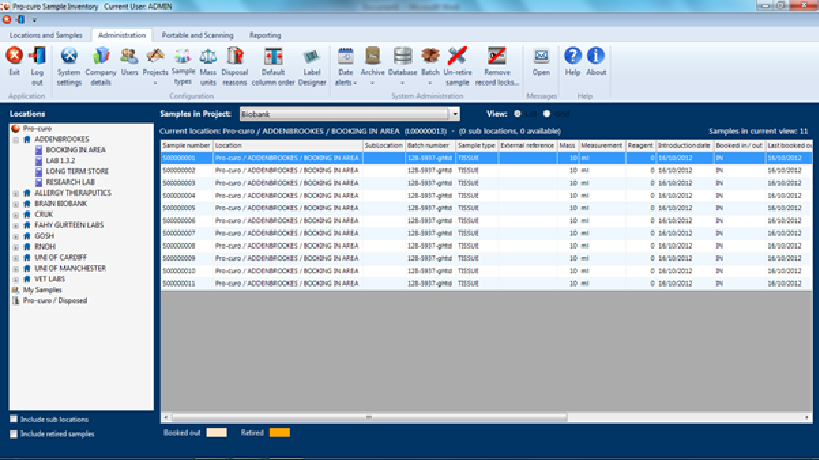This screenshot has height=460, width=819.
Task: Enable Include sub locations checkbox
Action: tap(13, 418)
